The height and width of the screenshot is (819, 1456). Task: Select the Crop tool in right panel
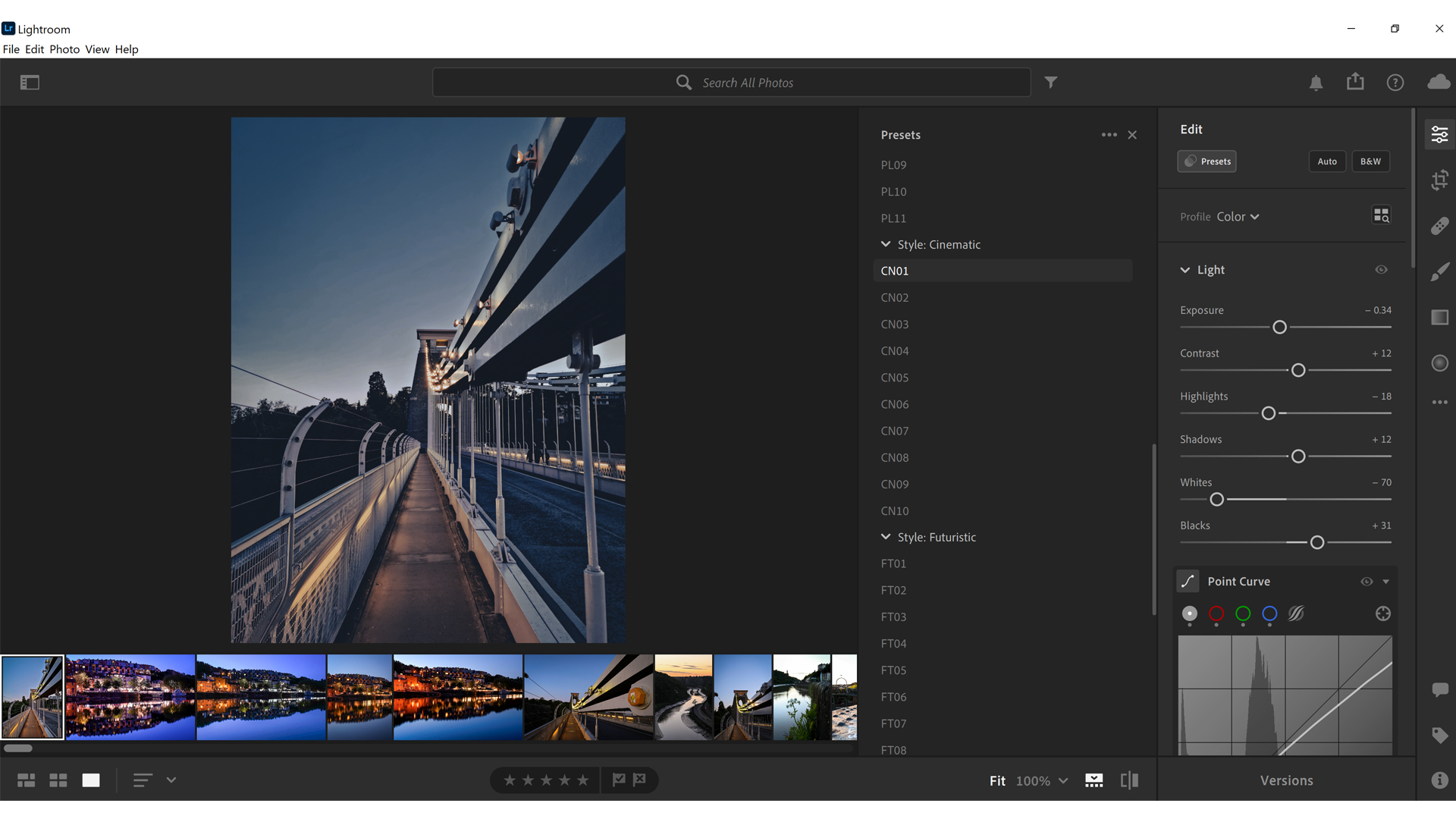point(1441,180)
